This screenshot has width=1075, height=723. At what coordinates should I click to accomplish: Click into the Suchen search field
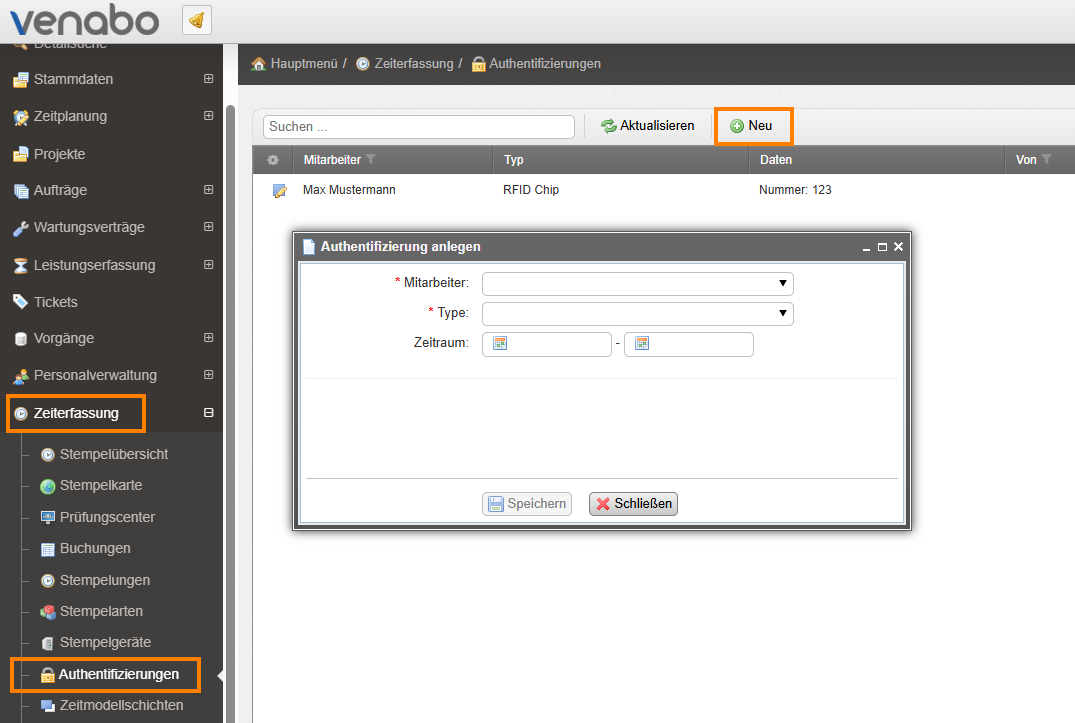click(418, 127)
